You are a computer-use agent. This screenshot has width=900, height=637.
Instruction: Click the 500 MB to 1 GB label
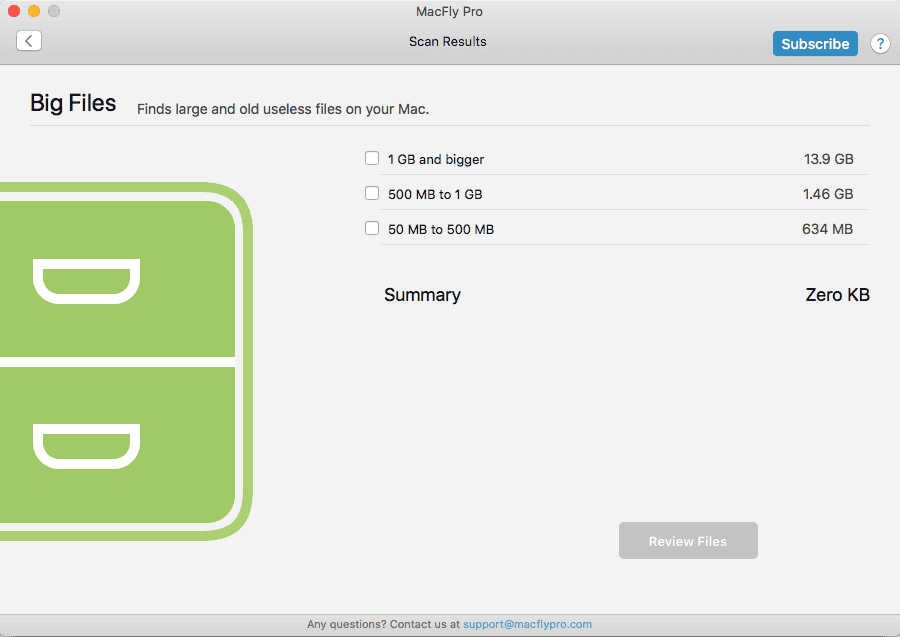point(435,195)
